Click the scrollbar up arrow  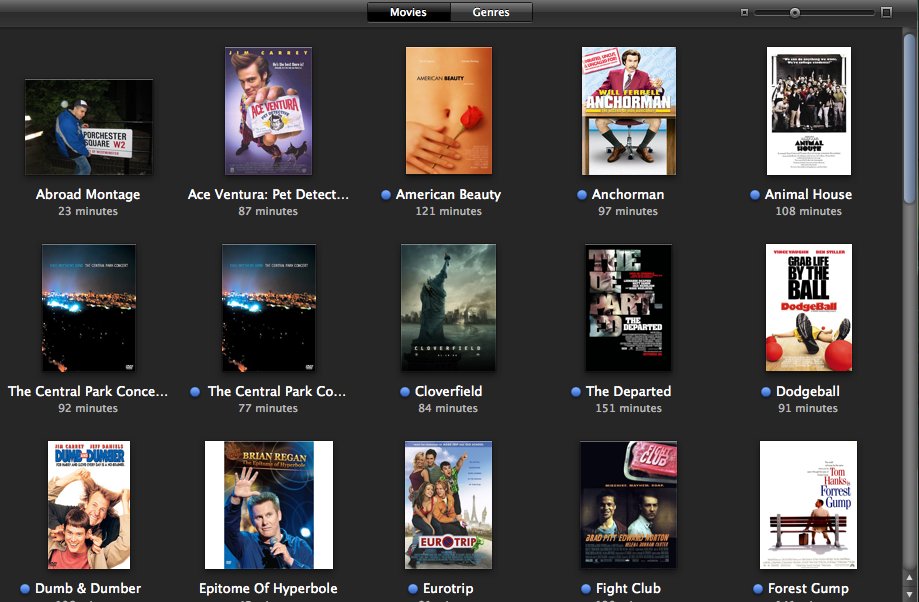[x=910, y=577]
